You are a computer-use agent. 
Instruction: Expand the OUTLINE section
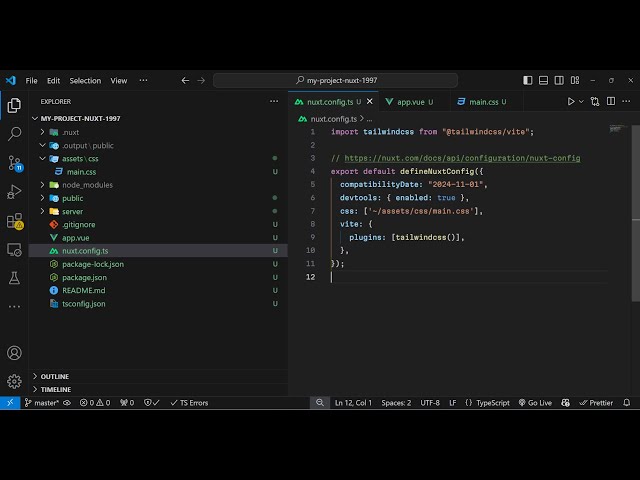55,376
